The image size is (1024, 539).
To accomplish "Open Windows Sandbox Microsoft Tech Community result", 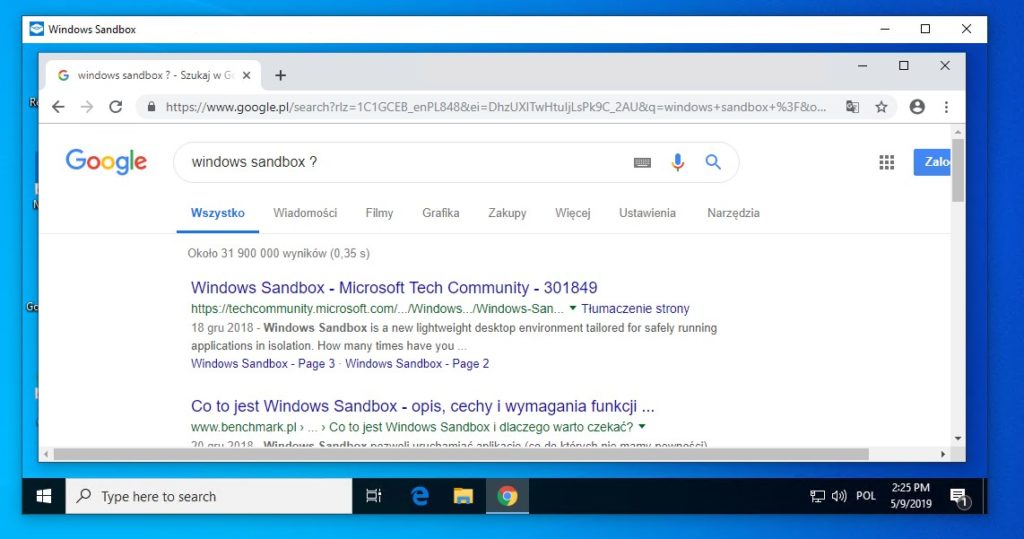I will (394, 287).
